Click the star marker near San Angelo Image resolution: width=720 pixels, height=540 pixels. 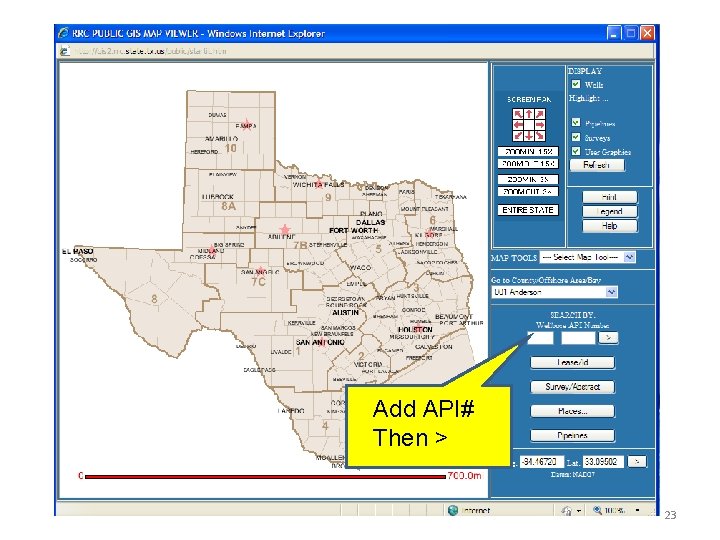260,270
